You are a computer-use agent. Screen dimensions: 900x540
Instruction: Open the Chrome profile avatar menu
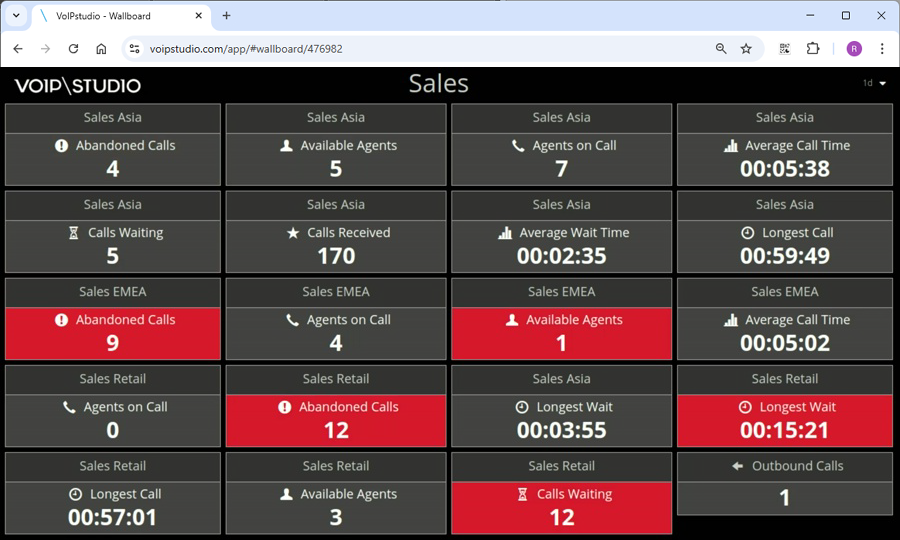854,49
